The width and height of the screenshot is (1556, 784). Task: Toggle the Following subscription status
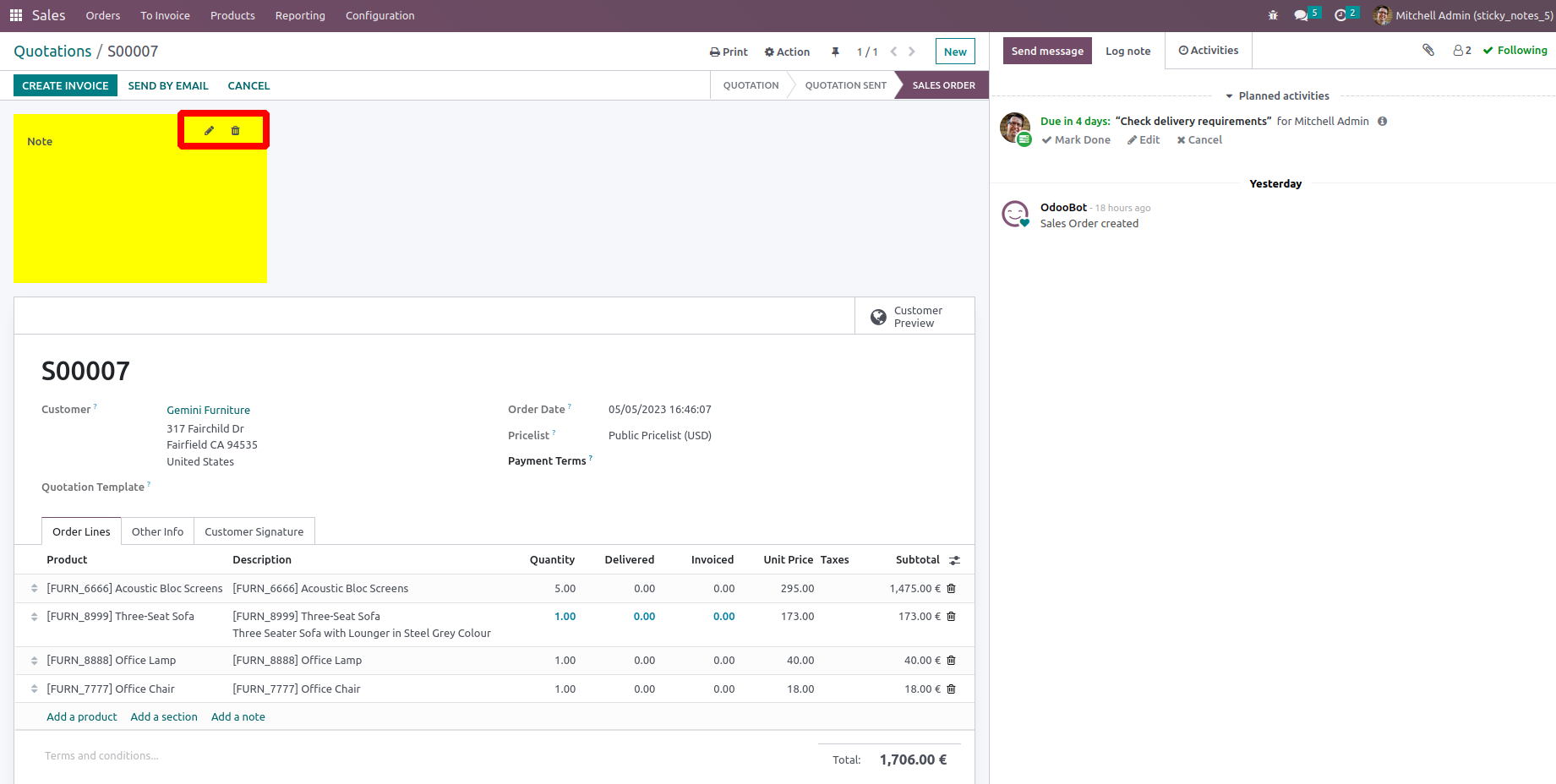pyautogui.click(x=1515, y=51)
